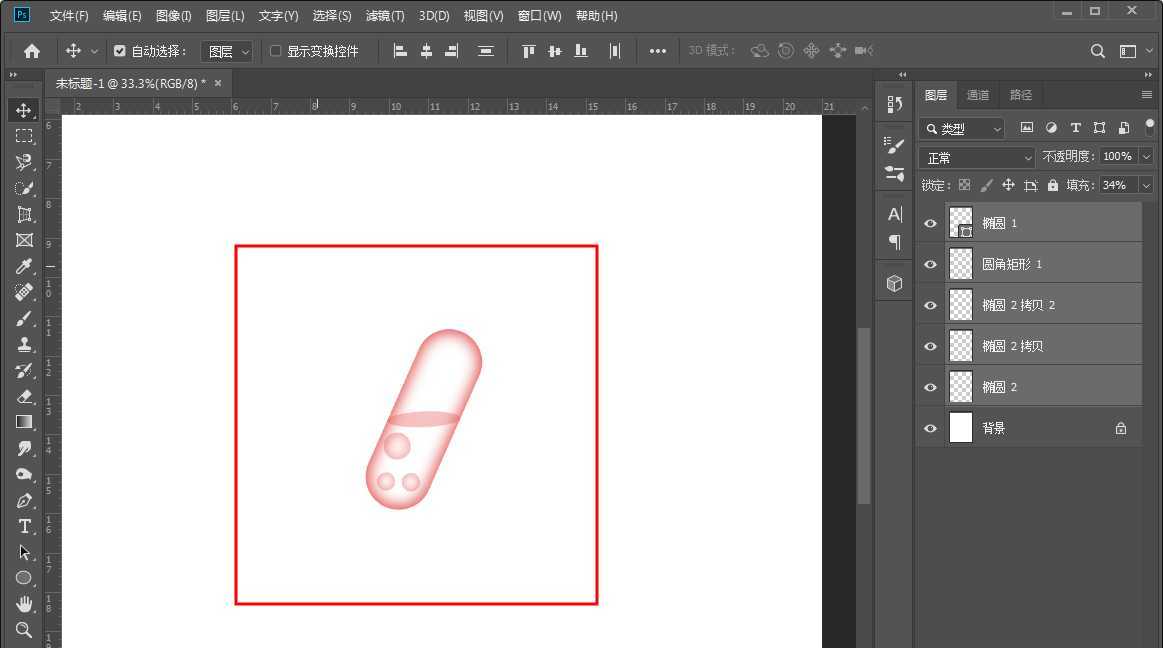Select the Zoom tool in toolbar
Image resolution: width=1163 pixels, height=648 pixels.
click(x=24, y=630)
